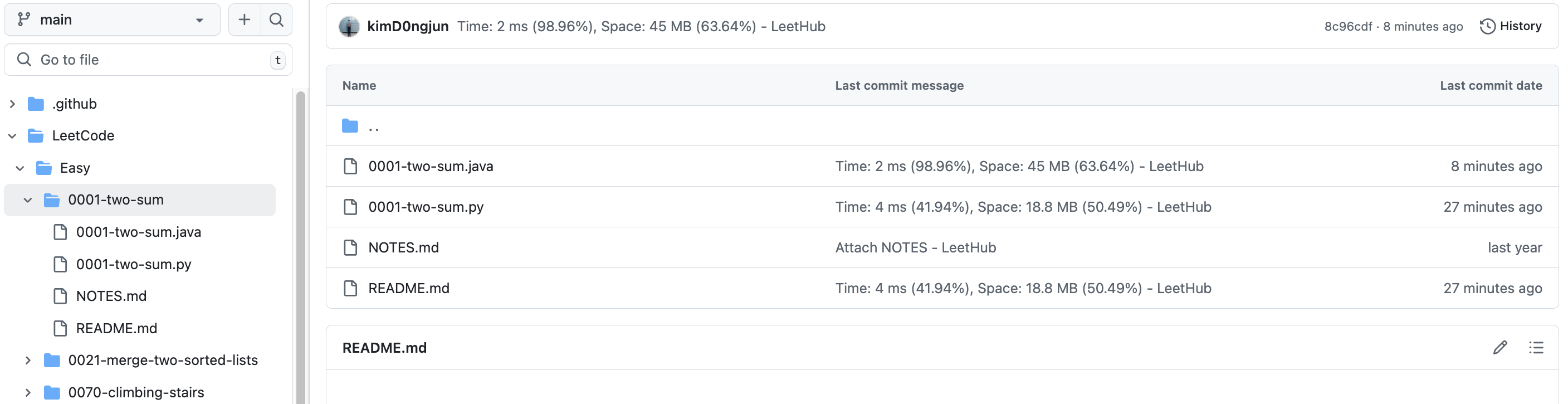Image resolution: width=1568 pixels, height=404 pixels.
Task: Click the search magnifier icon beside plus
Action: (x=276, y=20)
